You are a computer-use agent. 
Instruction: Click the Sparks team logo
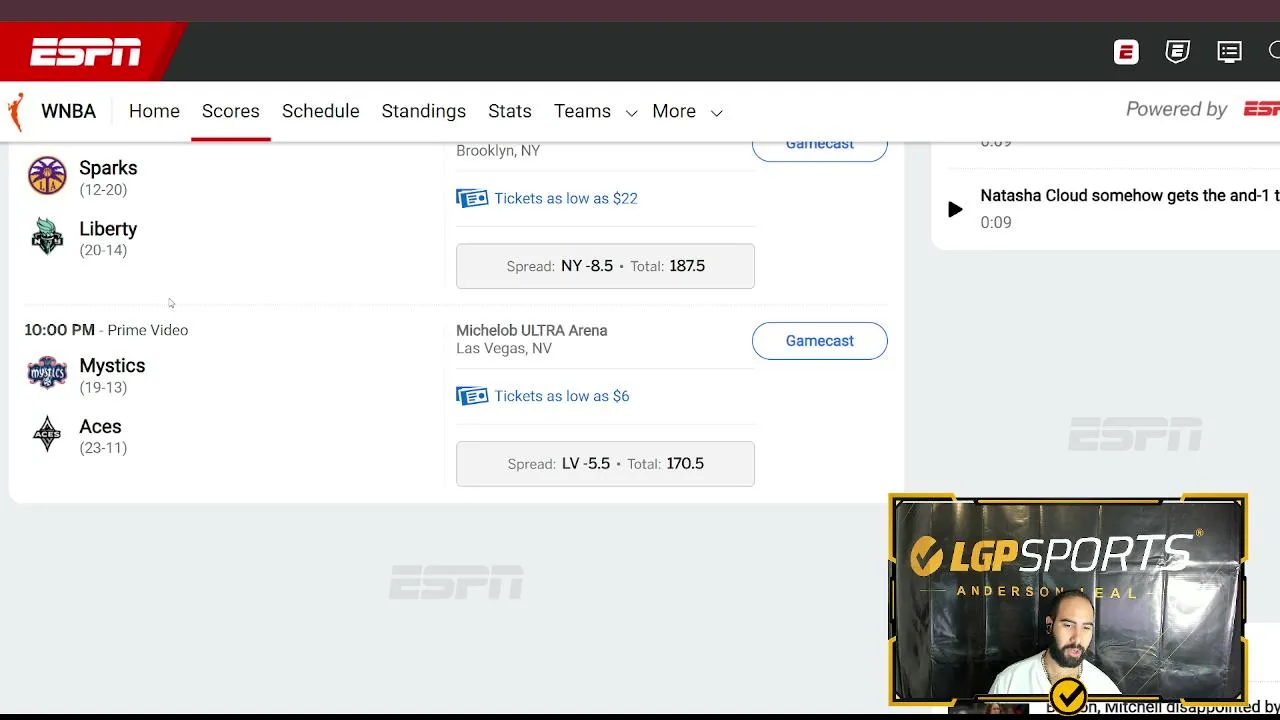click(x=47, y=176)
